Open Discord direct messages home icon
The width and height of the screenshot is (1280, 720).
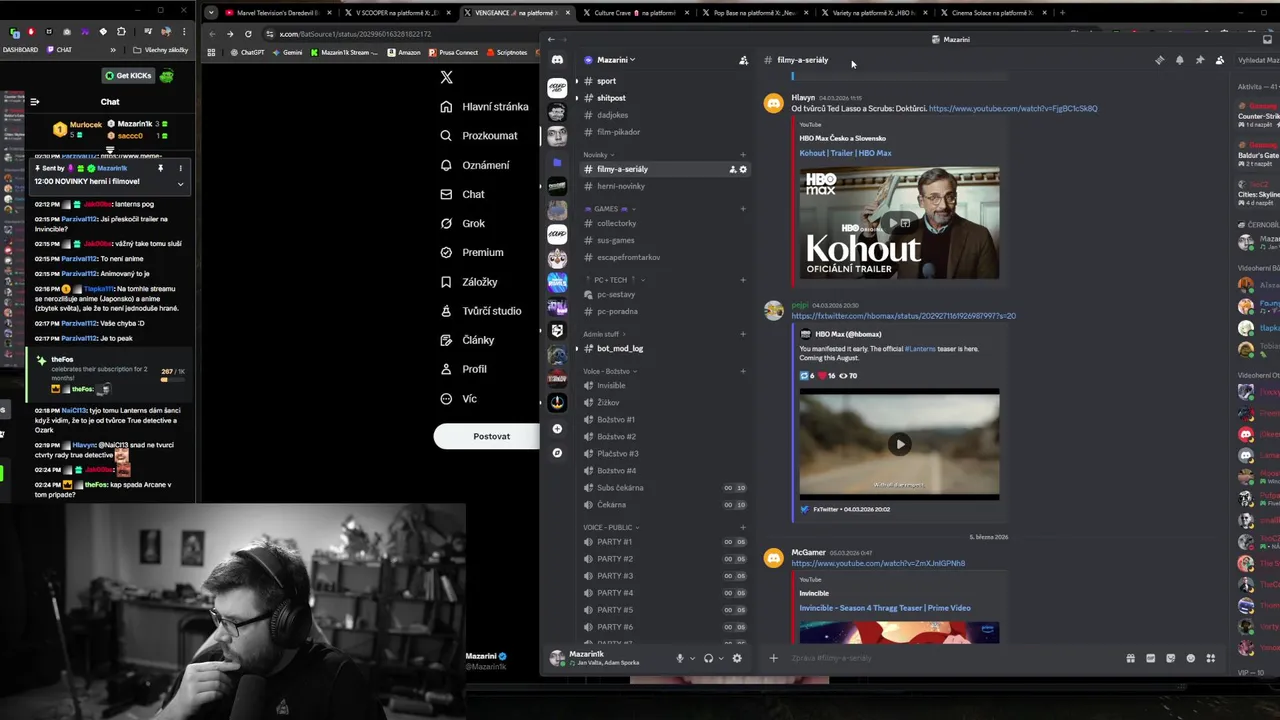click(x=557, y=60)
